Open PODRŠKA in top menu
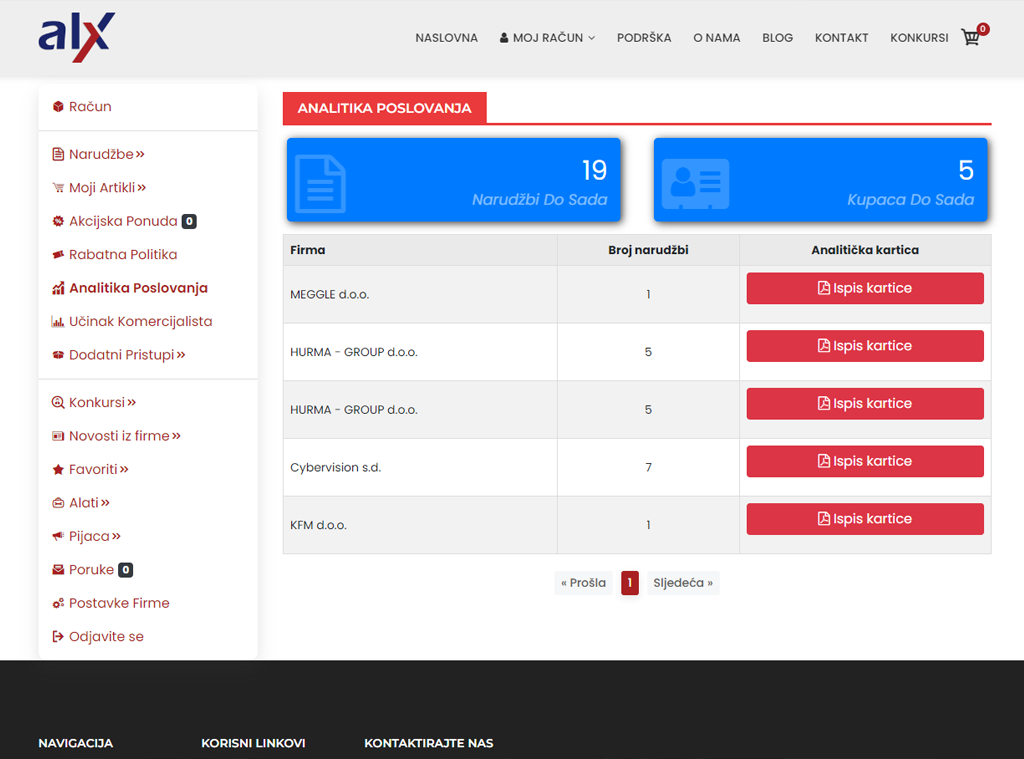 click(644, 38)
